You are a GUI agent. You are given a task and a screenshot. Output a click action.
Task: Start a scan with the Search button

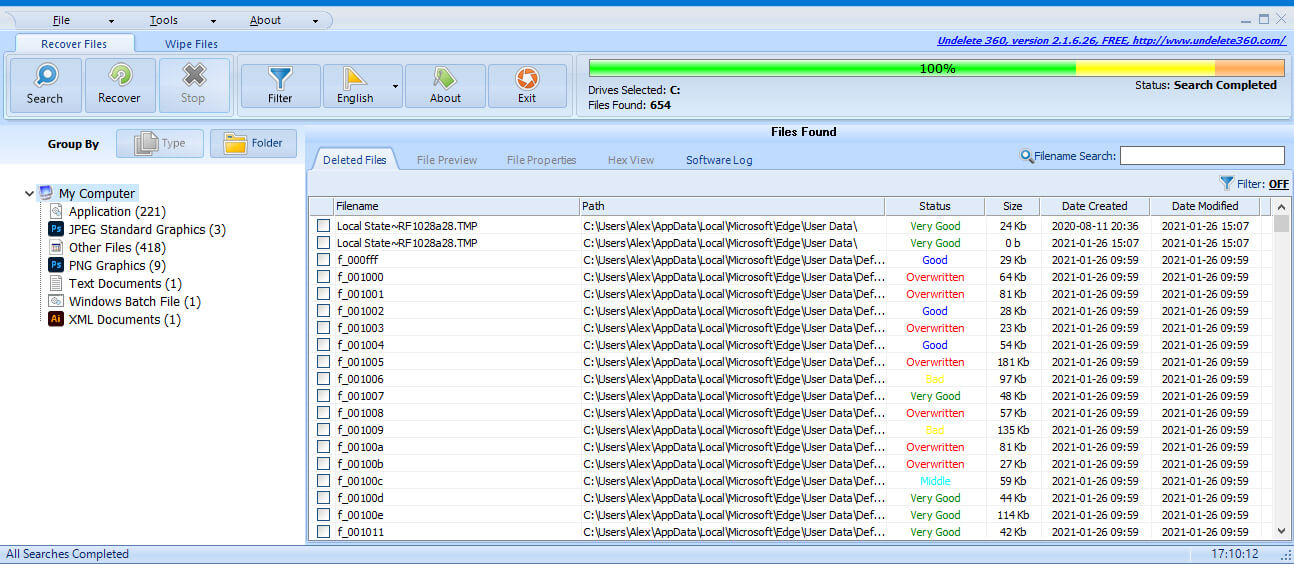45,85
